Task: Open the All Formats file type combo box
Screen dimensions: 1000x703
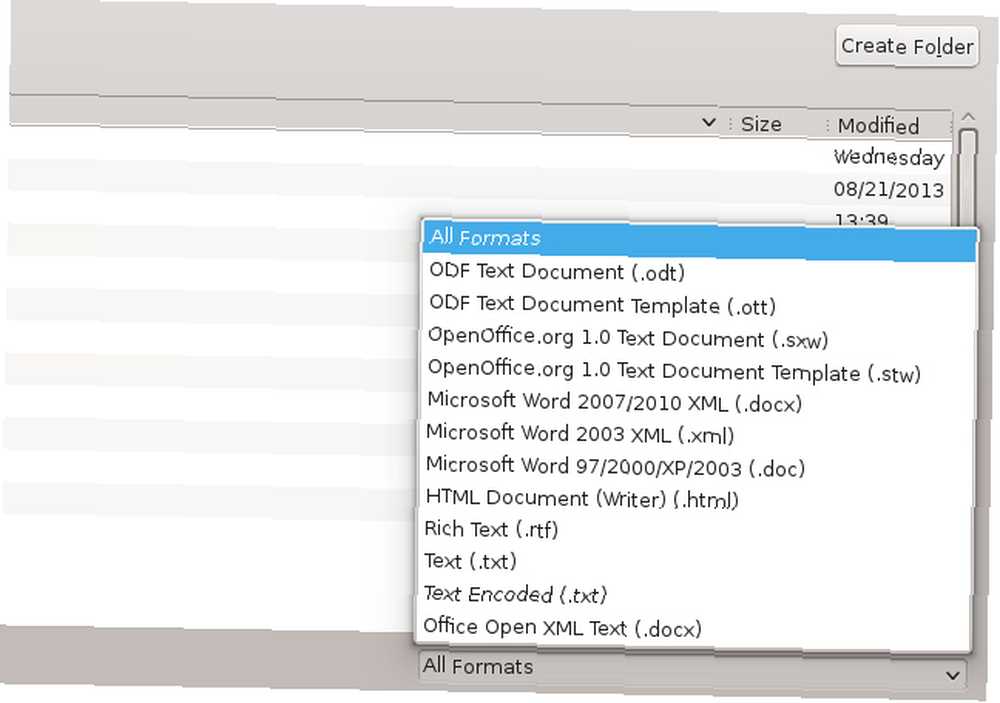Action: [x=692, y=669]
